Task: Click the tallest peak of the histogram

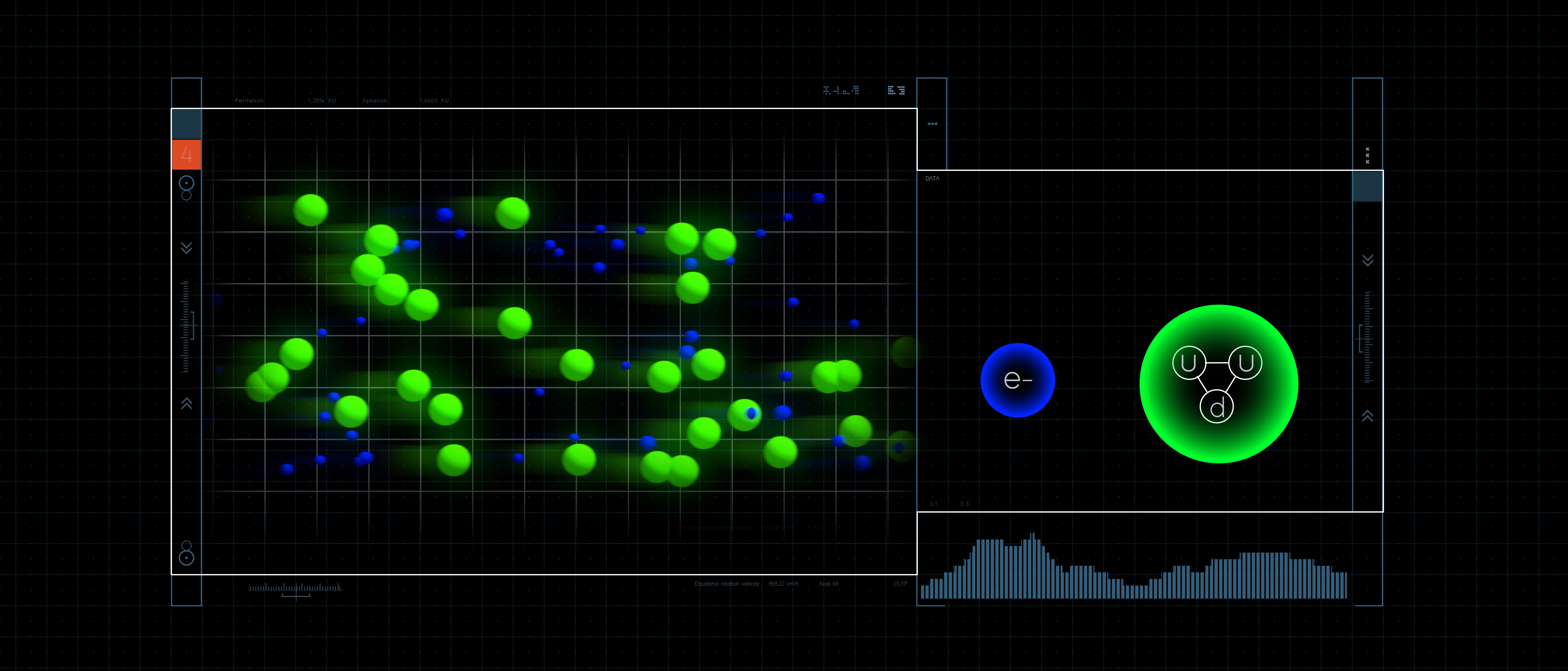Action: point(1032,566)
